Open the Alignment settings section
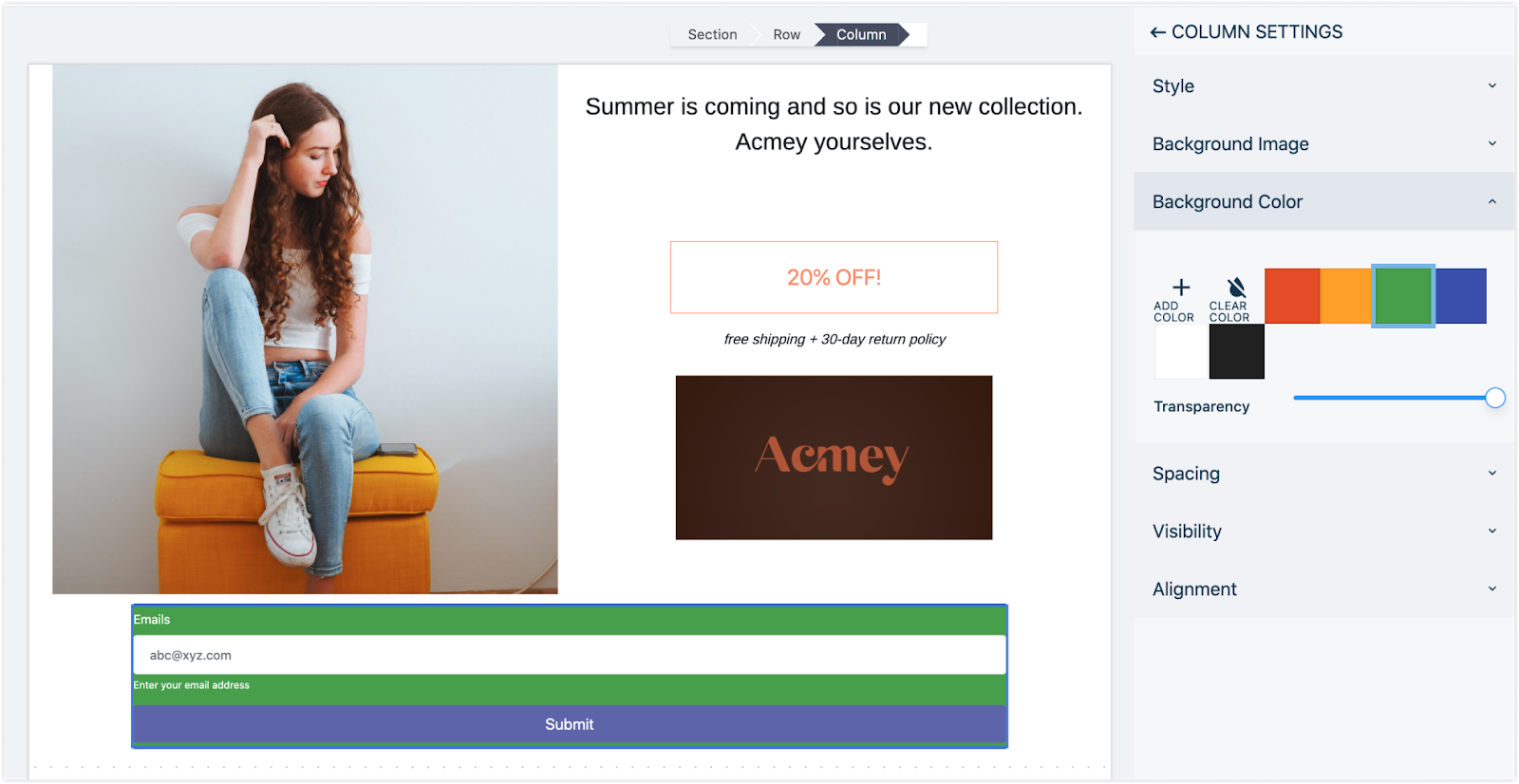Screen dimensions: 1519x784 click(1324, 589)
